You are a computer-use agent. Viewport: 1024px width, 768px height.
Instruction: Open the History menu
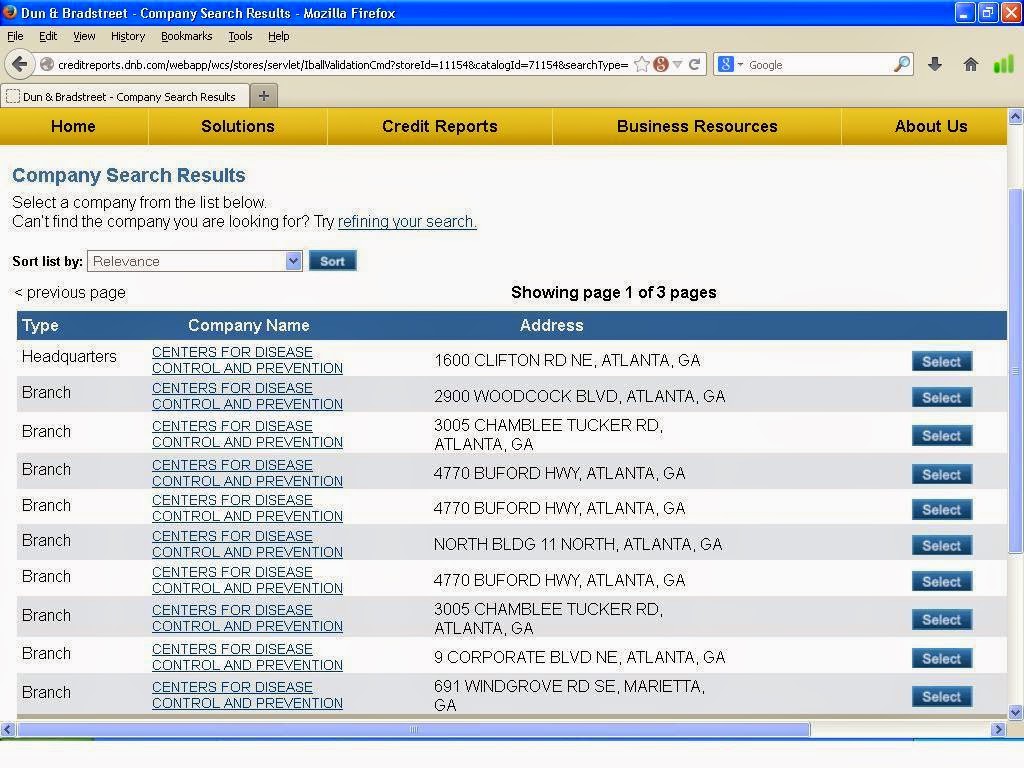pyautogui.click(x=128, y=36)
